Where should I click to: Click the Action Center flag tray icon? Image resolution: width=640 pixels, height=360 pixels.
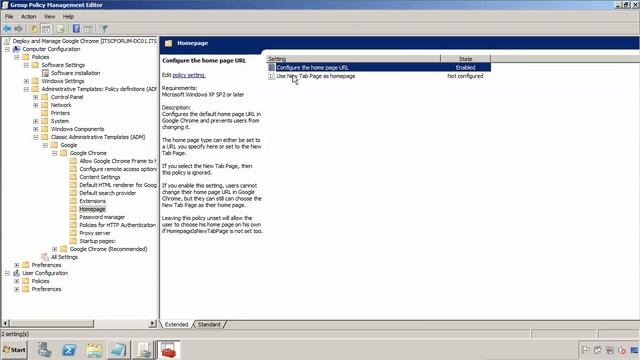[x=586, y=350]
